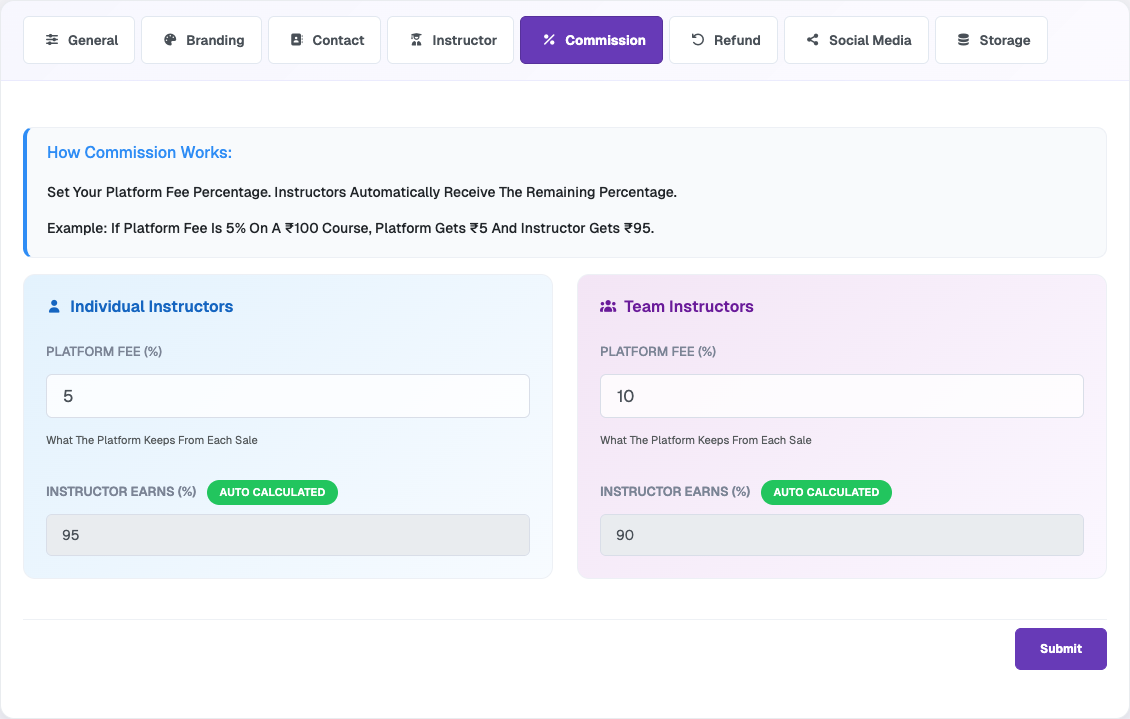Submit the commission settings

[1061, 649]
